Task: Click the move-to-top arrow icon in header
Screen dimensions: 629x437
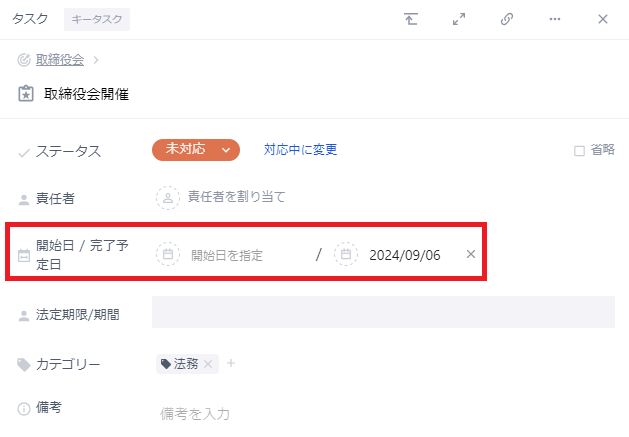Action: (411, 19)
